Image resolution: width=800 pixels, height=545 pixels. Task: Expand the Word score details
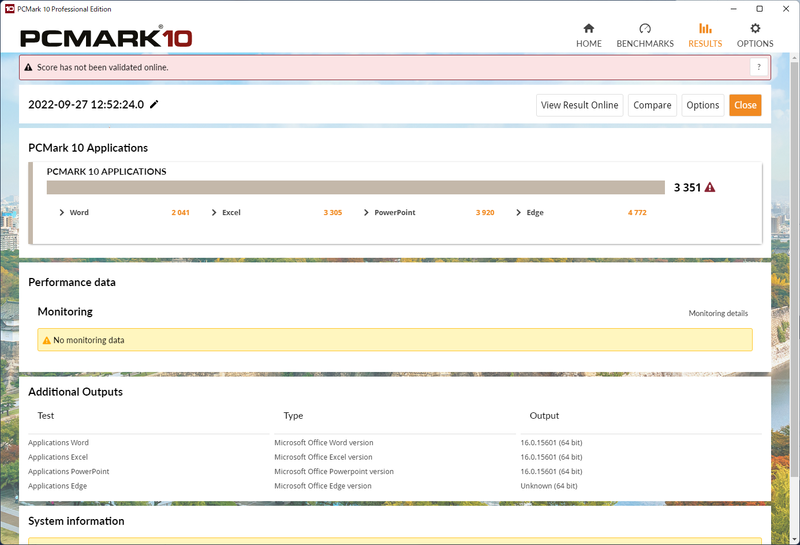[62, 212]
